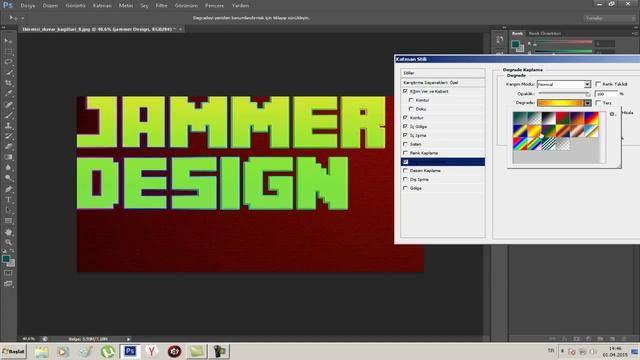Viewport: 640px width, 360px height.
Task: Open Yandex browser from the taskbar
Action: 152,351
